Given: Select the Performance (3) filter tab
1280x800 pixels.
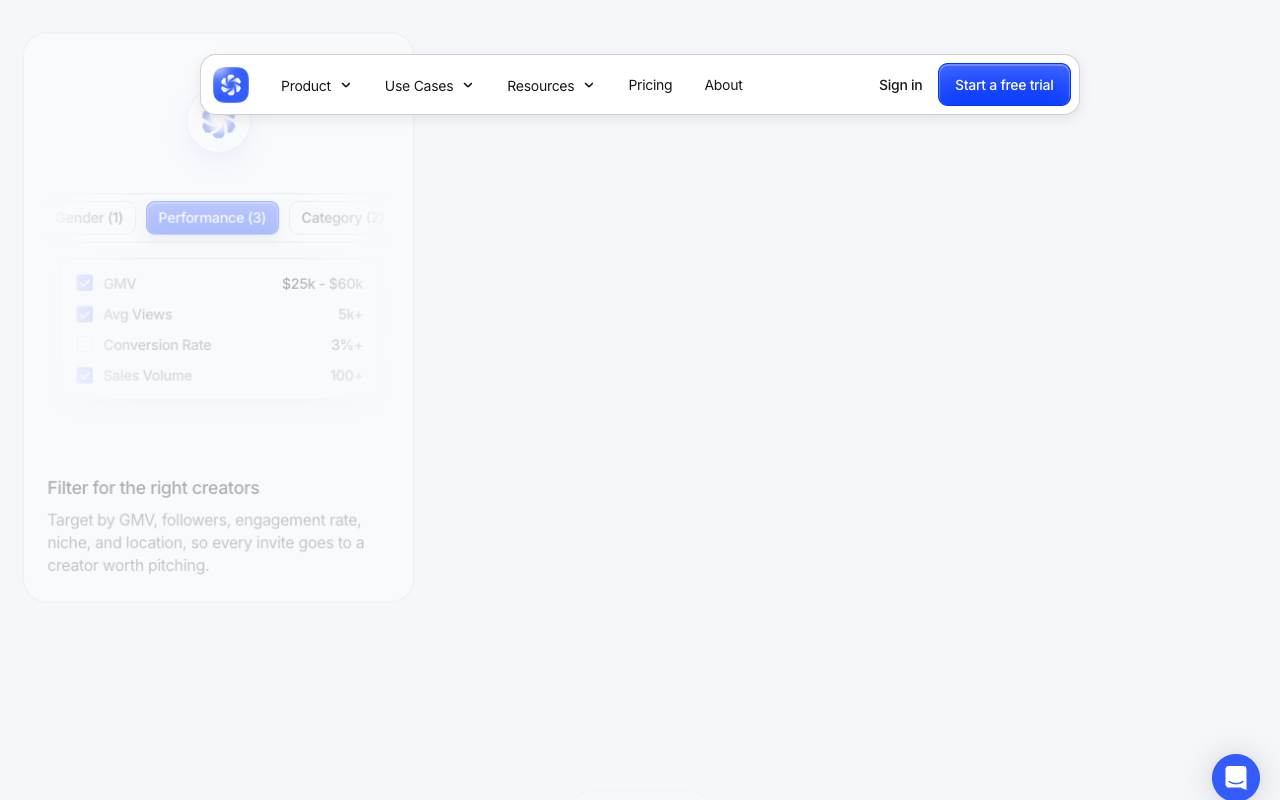Looking at the screenshot, I should (212, 218).
